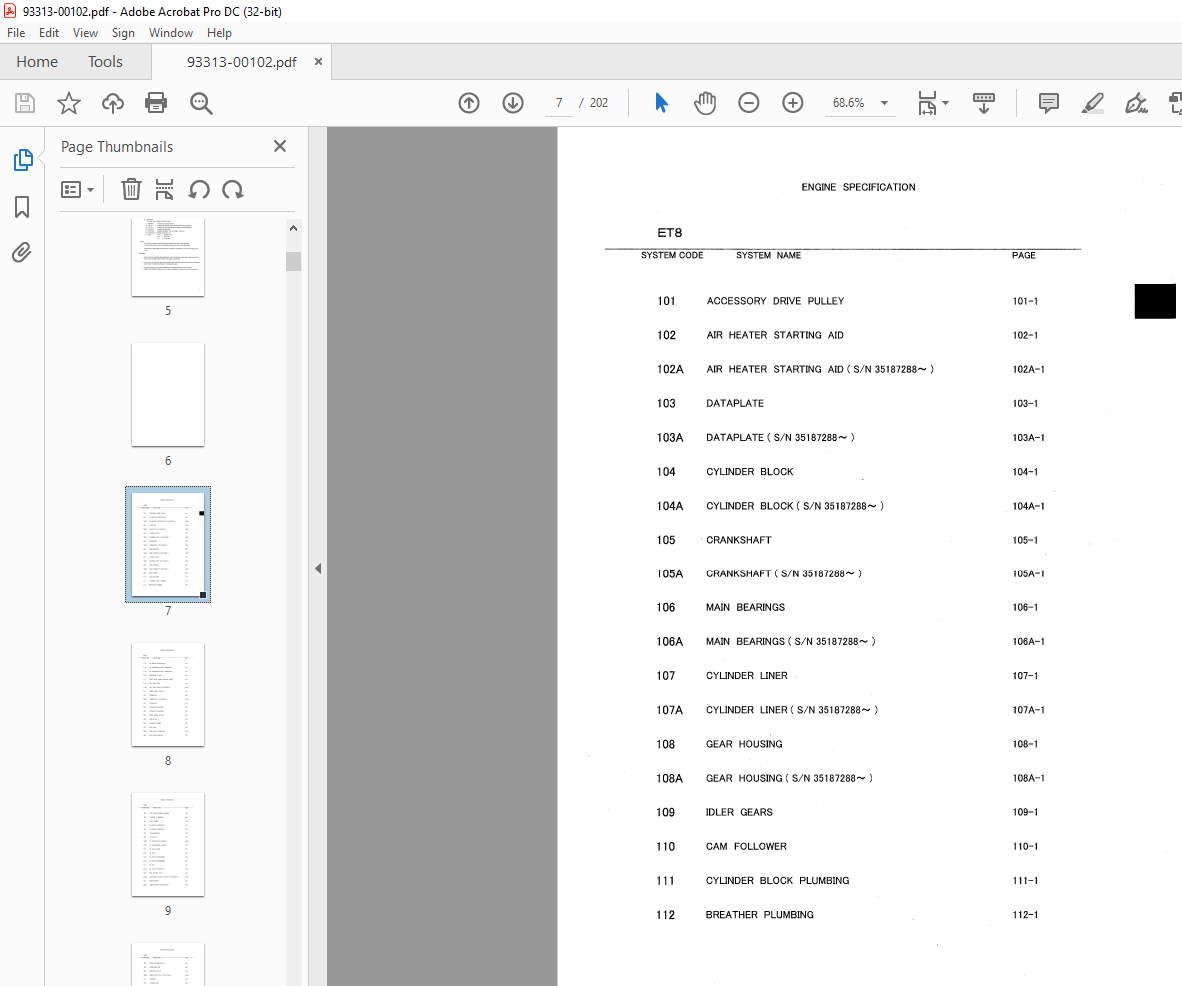1182x986 pixels.
Task: Click the 'CYLINDER BLOCK PLUMBING' entry
Action: pos(777,880)
